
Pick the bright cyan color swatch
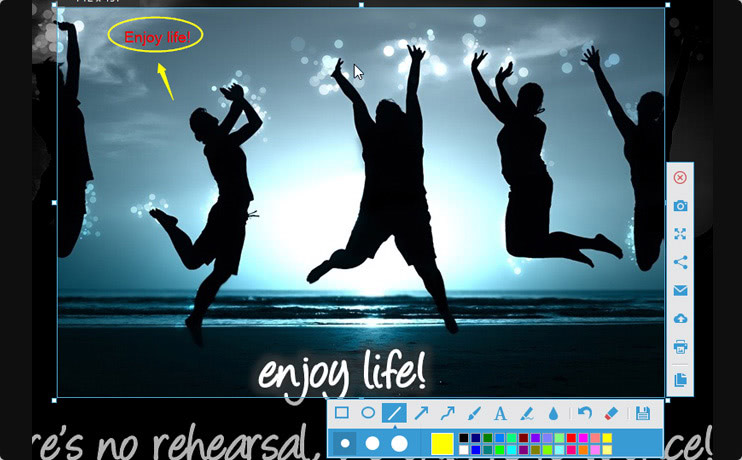512,450
